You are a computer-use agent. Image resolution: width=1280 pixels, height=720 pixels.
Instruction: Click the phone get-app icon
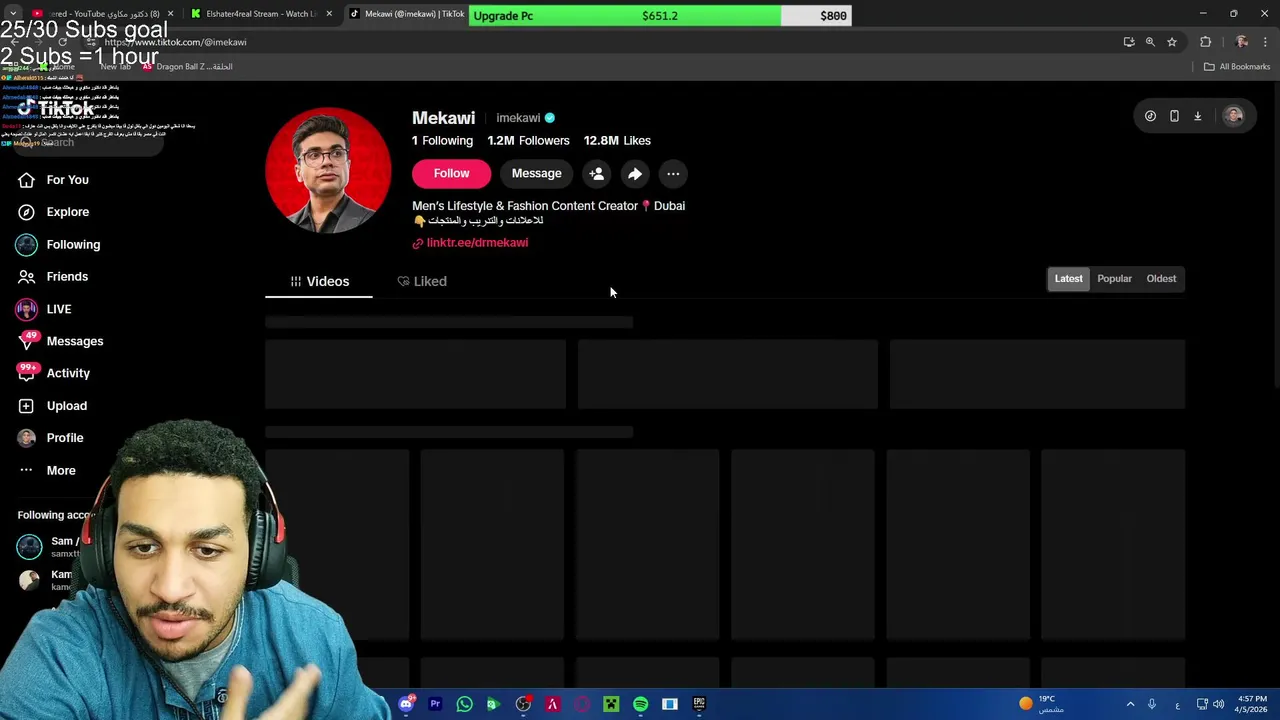pos(1174,116)
